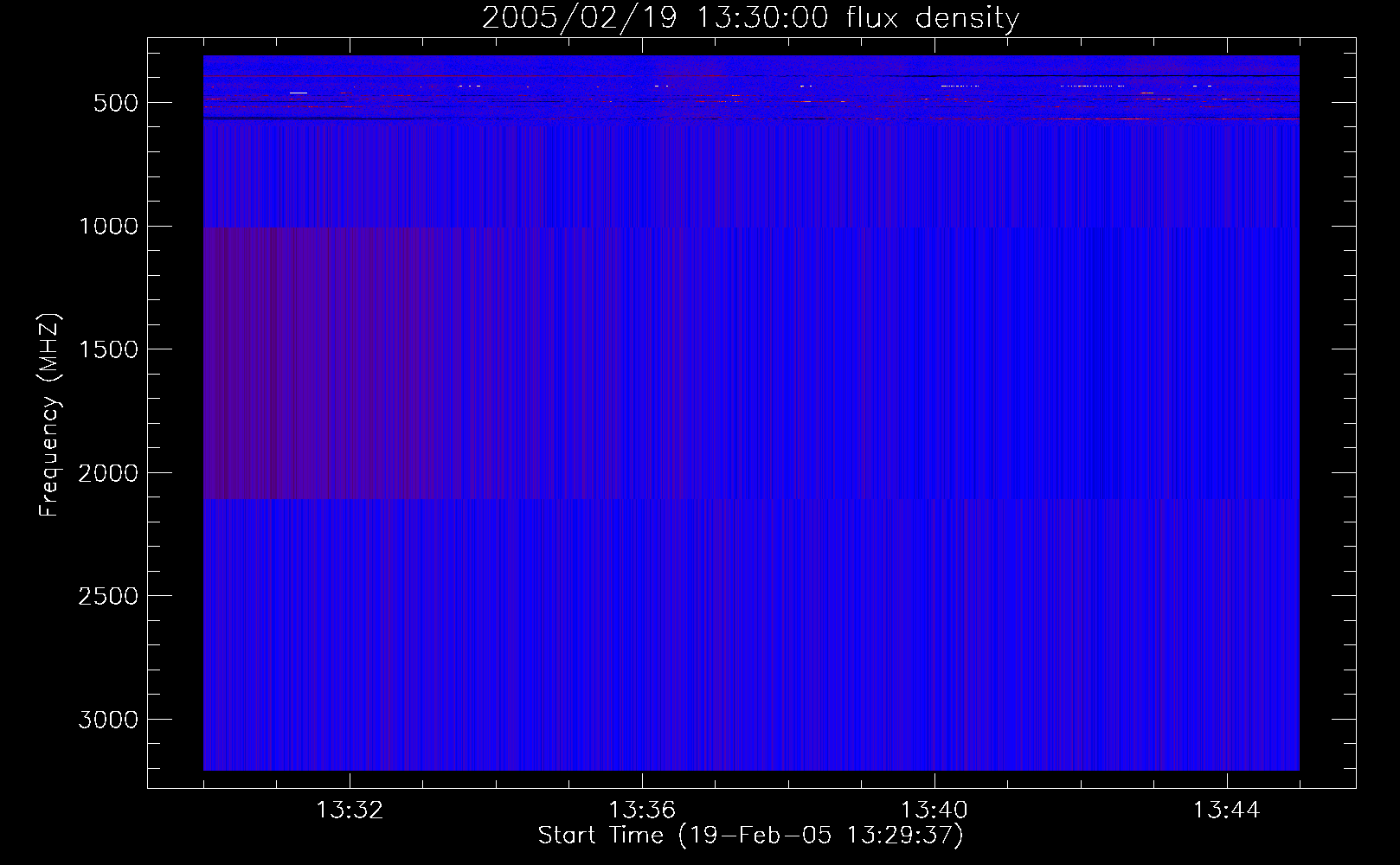Click the 13:40 time tick label

tap(934, 811)
